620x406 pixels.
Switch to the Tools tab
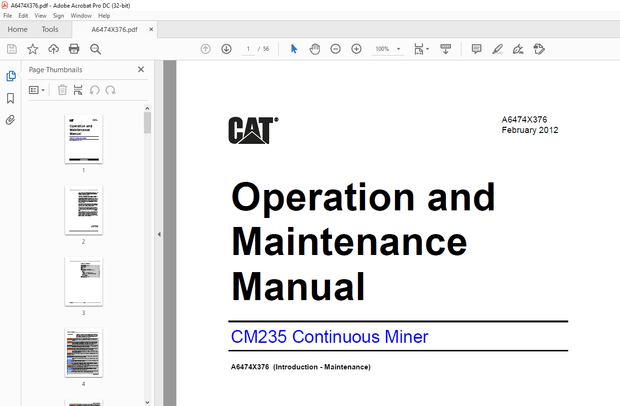[x=50, y=29]
